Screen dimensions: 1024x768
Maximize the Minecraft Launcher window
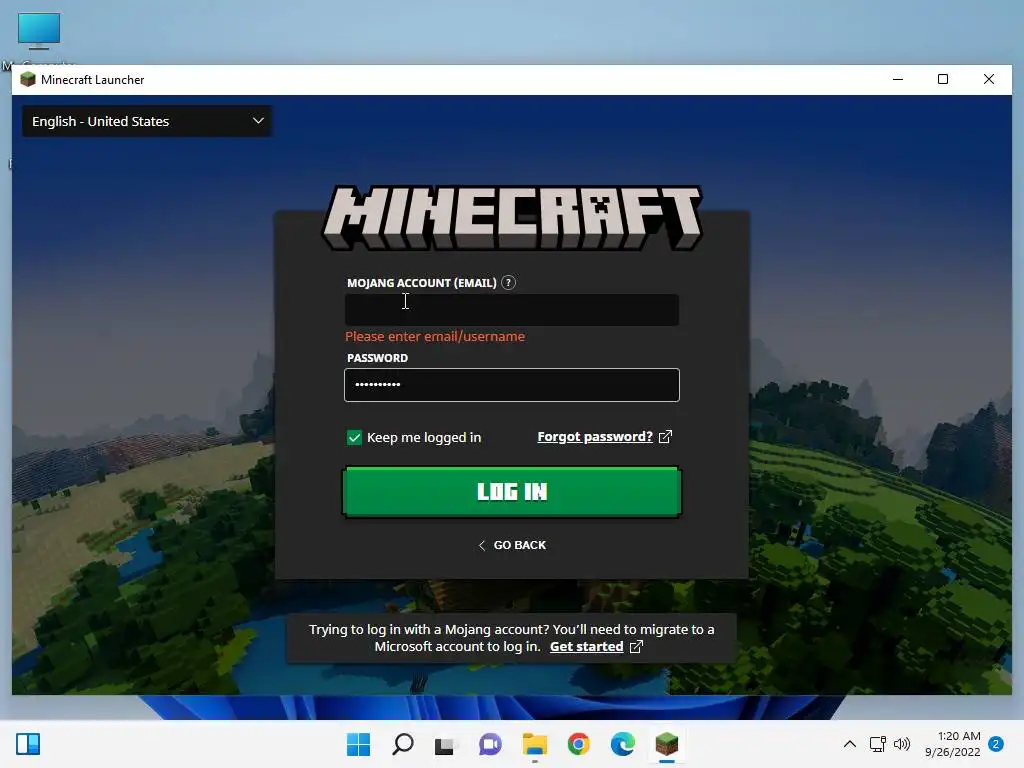943,80
